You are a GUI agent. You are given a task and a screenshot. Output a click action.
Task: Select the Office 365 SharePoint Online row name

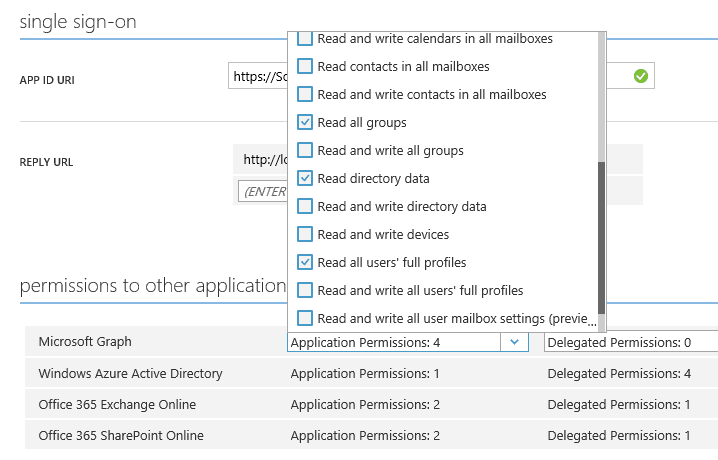pos(121,436)
